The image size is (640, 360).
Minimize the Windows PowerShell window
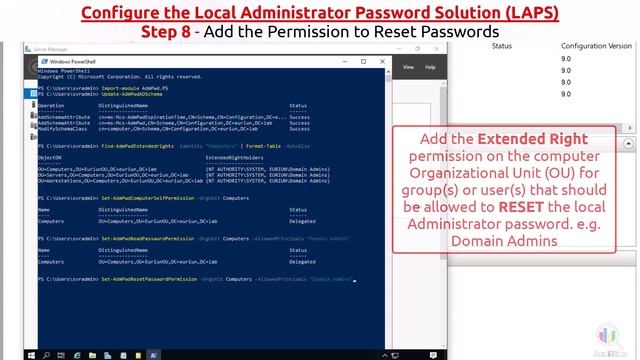coord(345,62)
